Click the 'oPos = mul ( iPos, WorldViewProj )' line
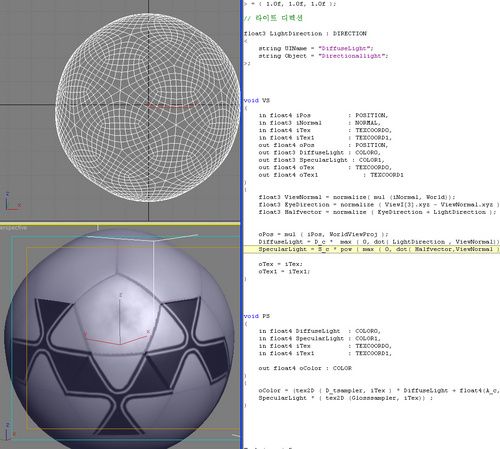Image resolution: width=500 pixels, height=449 pixels. (x=323, y=234)
